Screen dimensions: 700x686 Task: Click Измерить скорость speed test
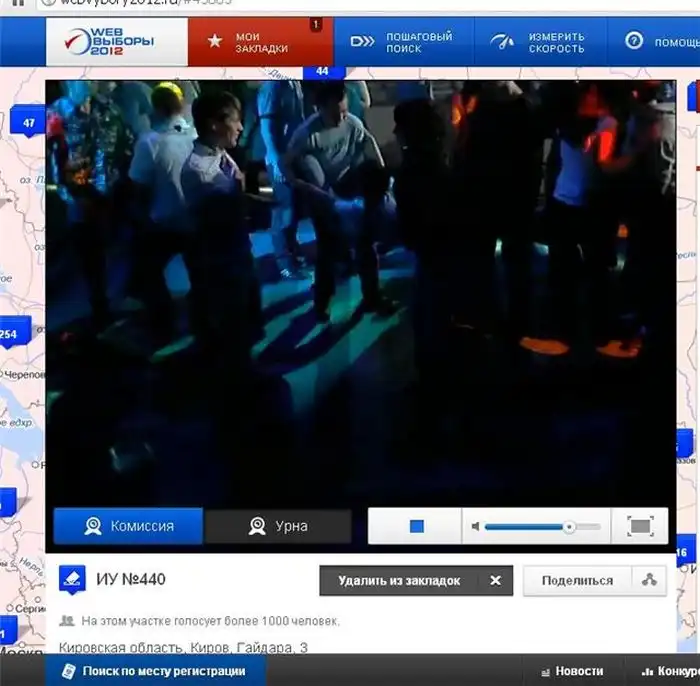tap(540, 42)
